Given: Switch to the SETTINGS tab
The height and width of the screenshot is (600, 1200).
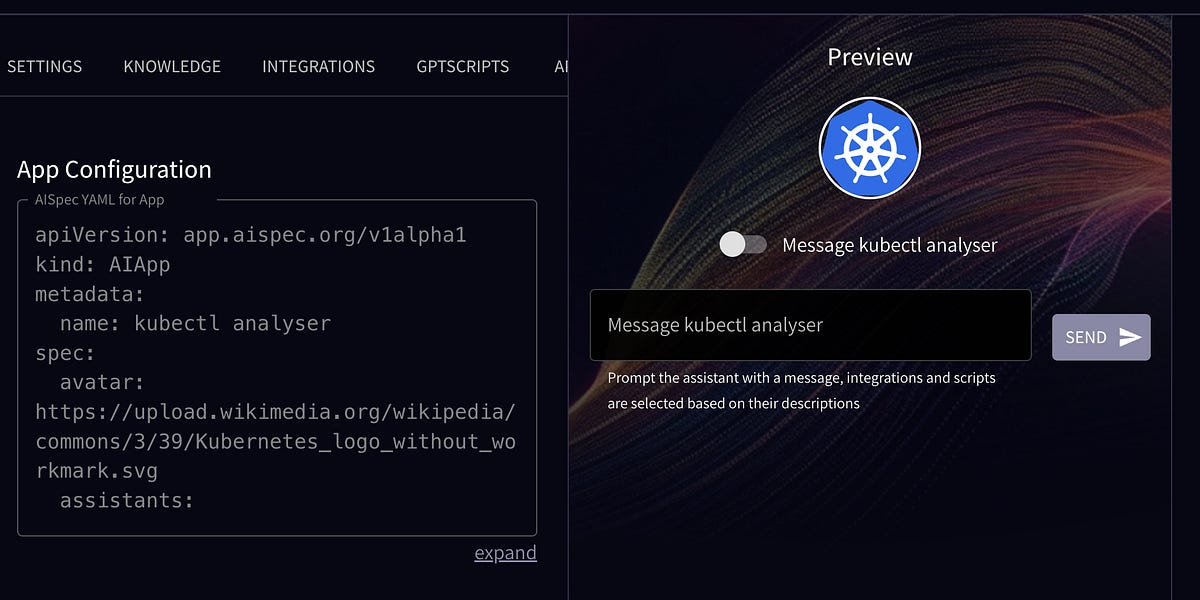Looking at the screenshot, I should click(x=44, y=66).
